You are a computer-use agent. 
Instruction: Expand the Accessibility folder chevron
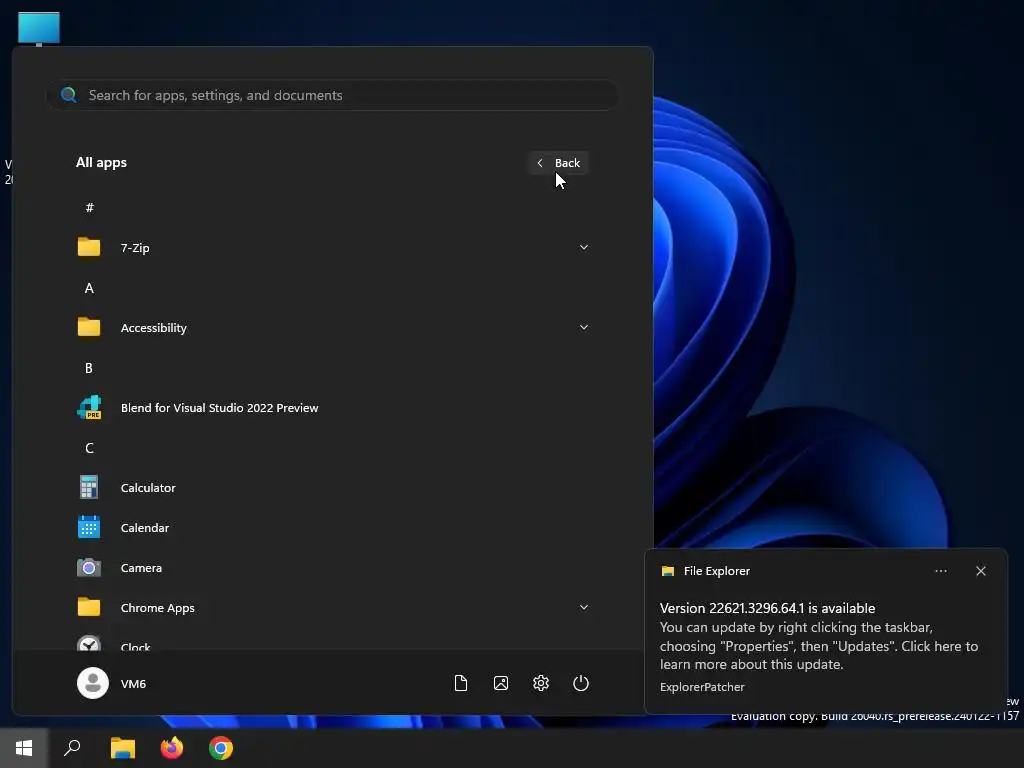click(x=584, y=327)
